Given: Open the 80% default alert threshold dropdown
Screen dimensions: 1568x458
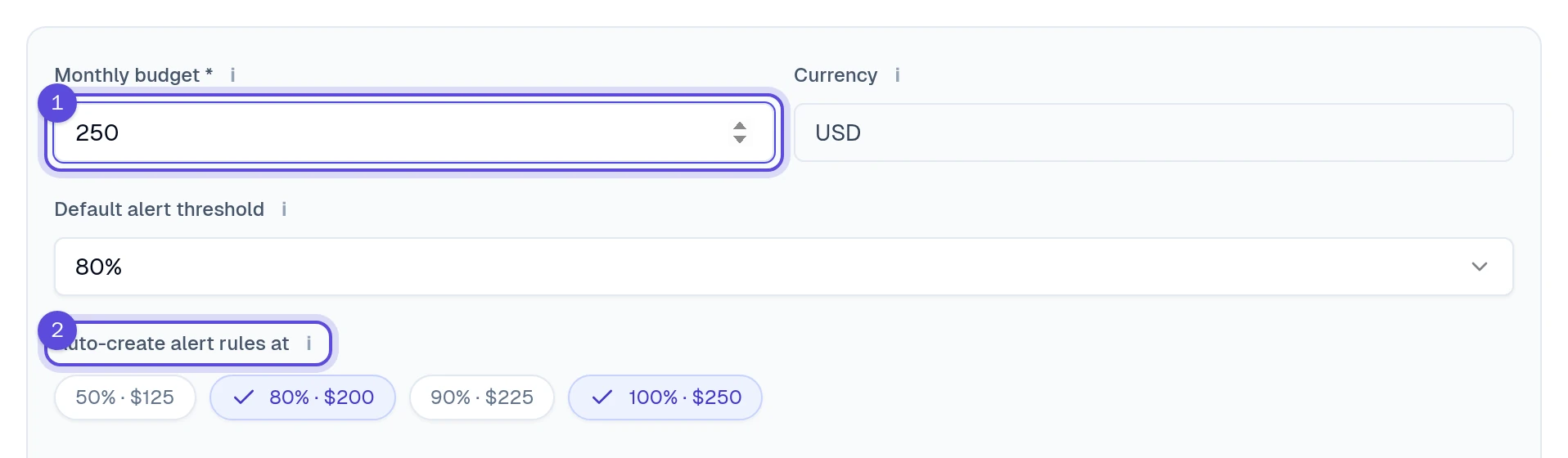Looking at the screenshot, I should pyautogui.click(x=784, y=267).
